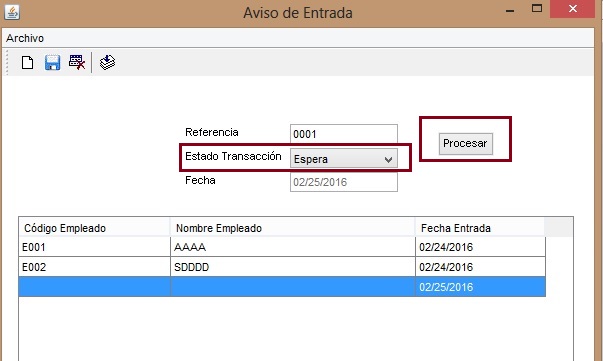Screen dimensions: 603x361
Task: Open the Estado Transacción dropdown showing Espera
Action: [344, 159]
